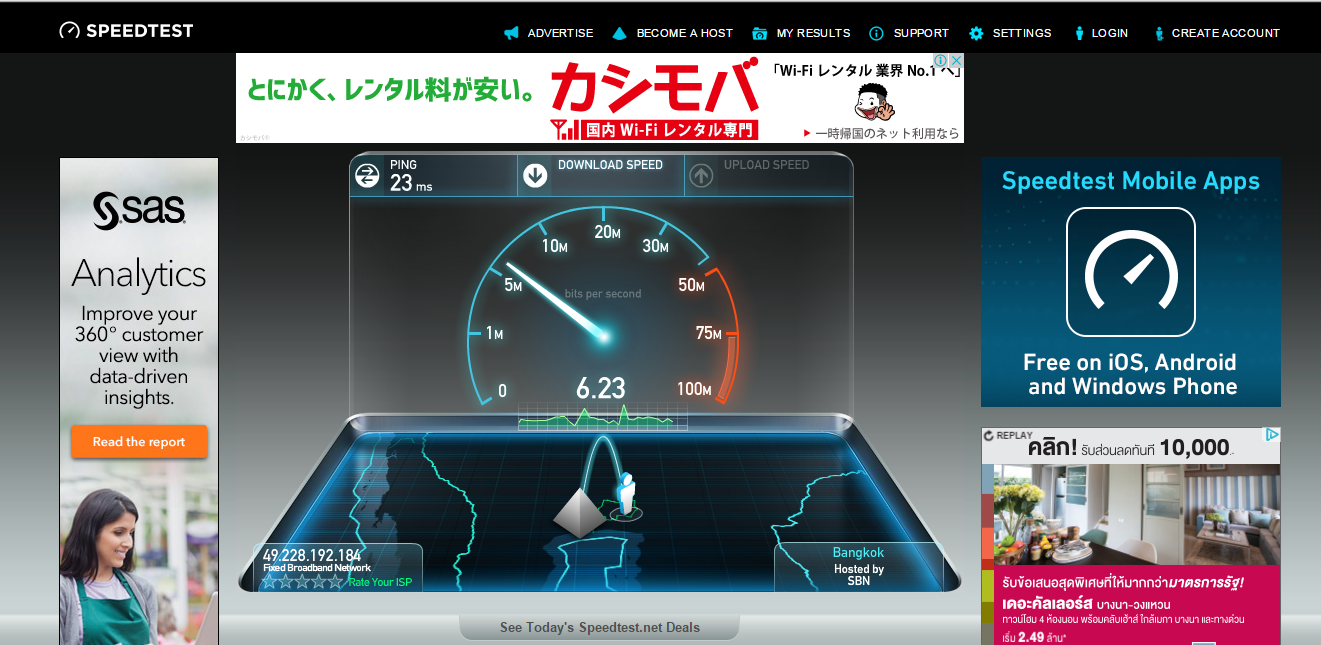This screenshot has height=645, width=1321.
Task: Rate ISP with the third star
Action: [303, 582]
